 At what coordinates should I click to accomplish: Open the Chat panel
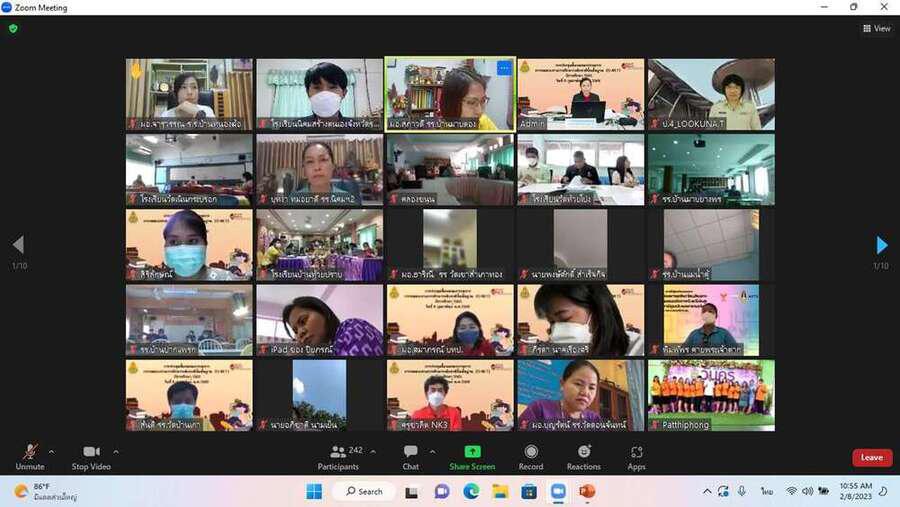pos(410,455)
